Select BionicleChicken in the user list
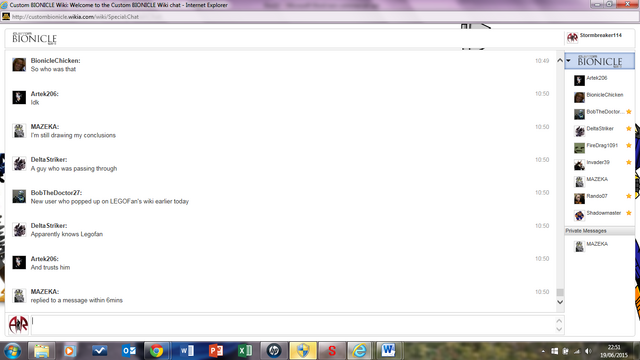The height and width of the screenshot is (360, 640). 599,97
